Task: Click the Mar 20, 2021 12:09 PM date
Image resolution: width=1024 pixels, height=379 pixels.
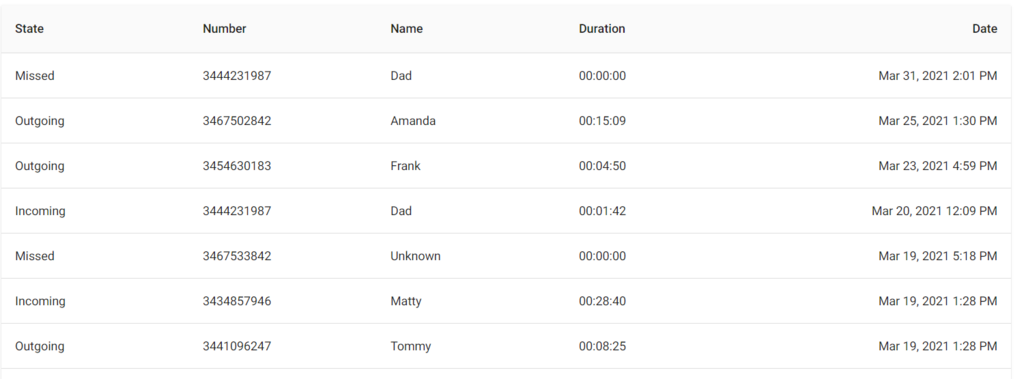Action: pos(935,211)
